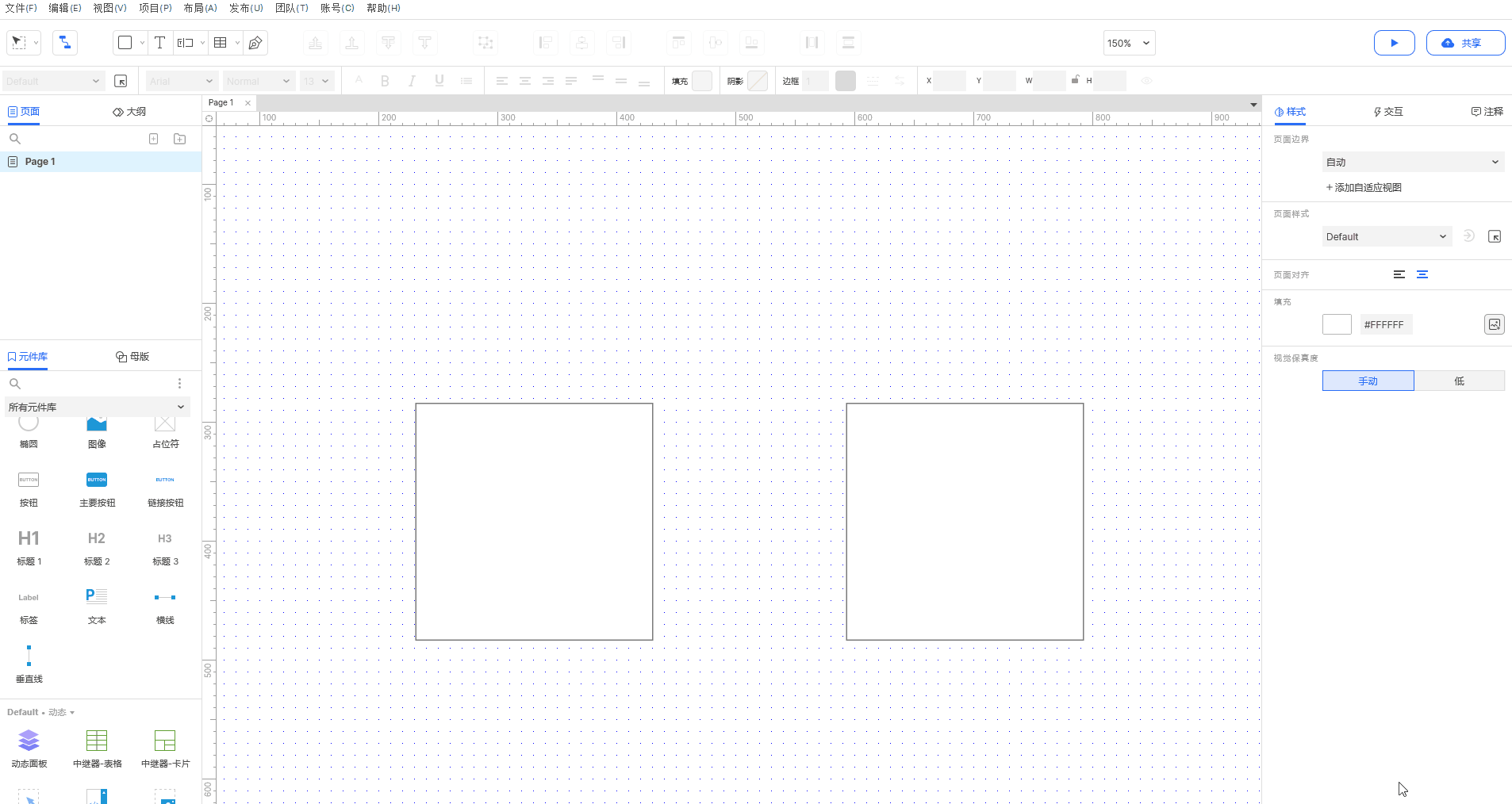Close the Page 1 canvas tab
The height and width of the screenshot is (804, 1512).
click(248, 102)
